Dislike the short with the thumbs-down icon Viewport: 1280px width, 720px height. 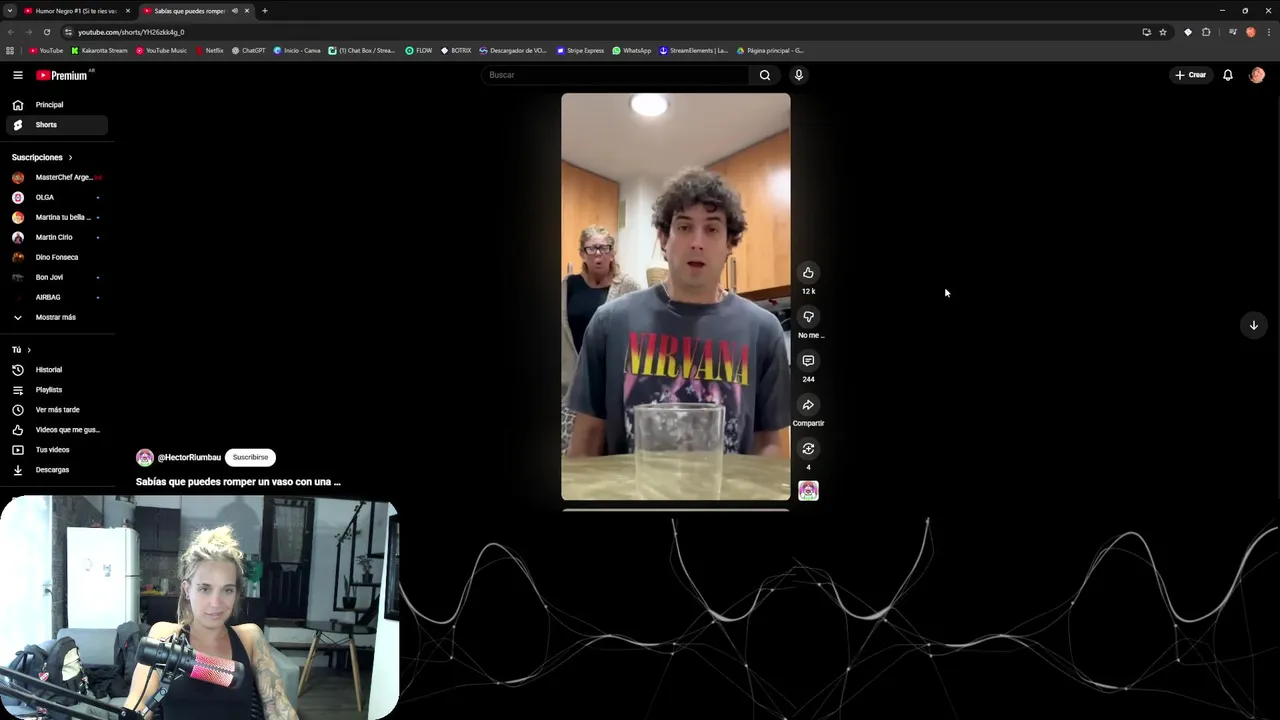[808, 317]
